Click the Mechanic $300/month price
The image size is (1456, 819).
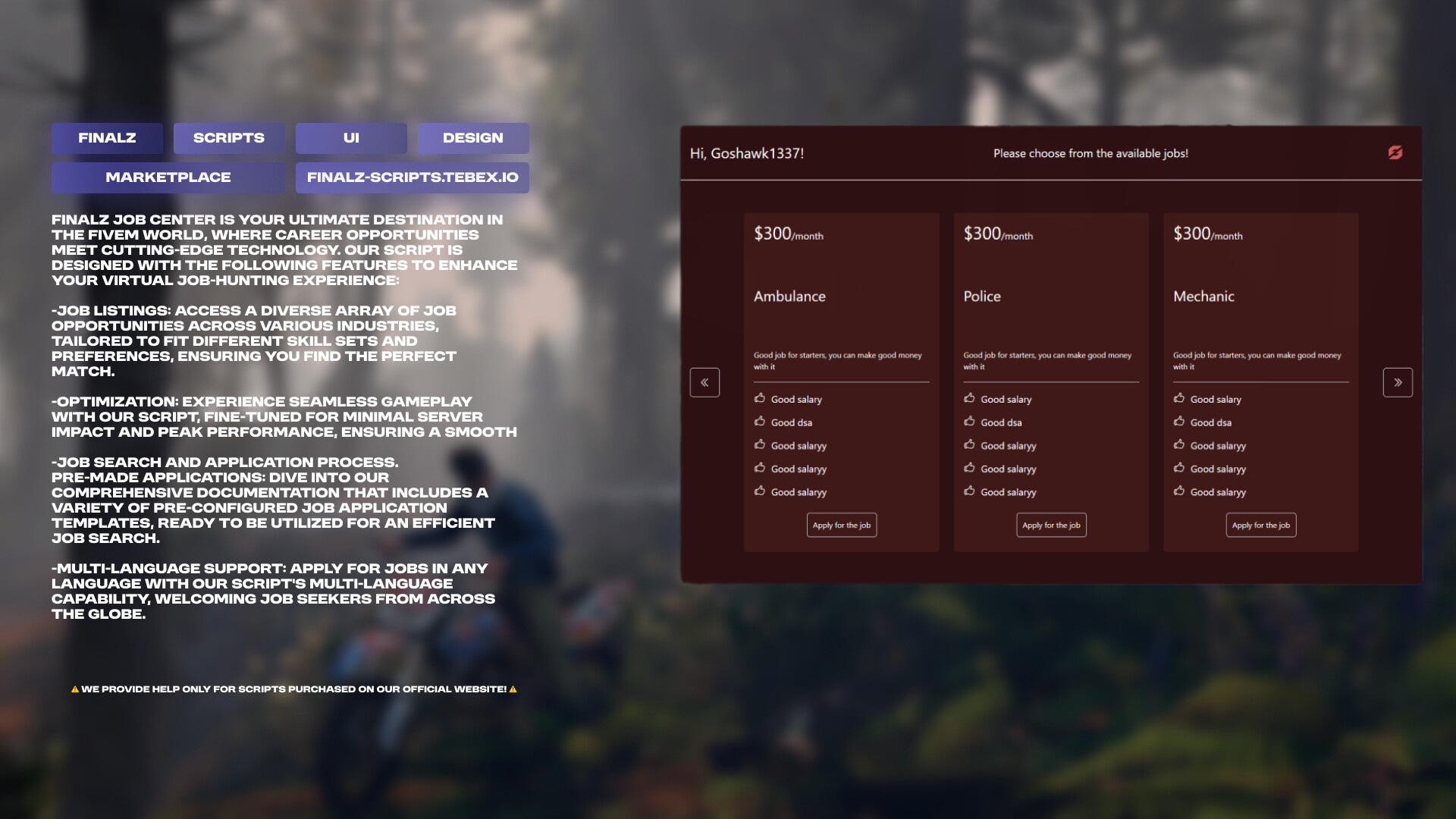1207,234
